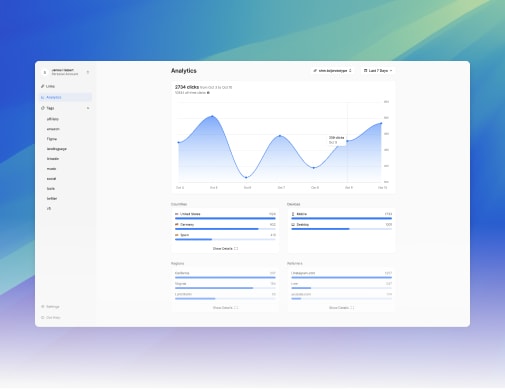The width and height of the screenshot is (505, 389).
Task: Click the Spain flag icon
Action: (177, 235)
